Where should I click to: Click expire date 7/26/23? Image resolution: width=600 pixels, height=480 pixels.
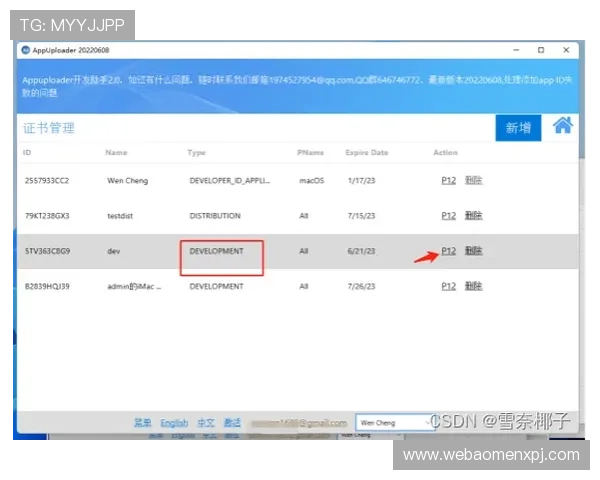pyautogui.click(x=361, y=286)
